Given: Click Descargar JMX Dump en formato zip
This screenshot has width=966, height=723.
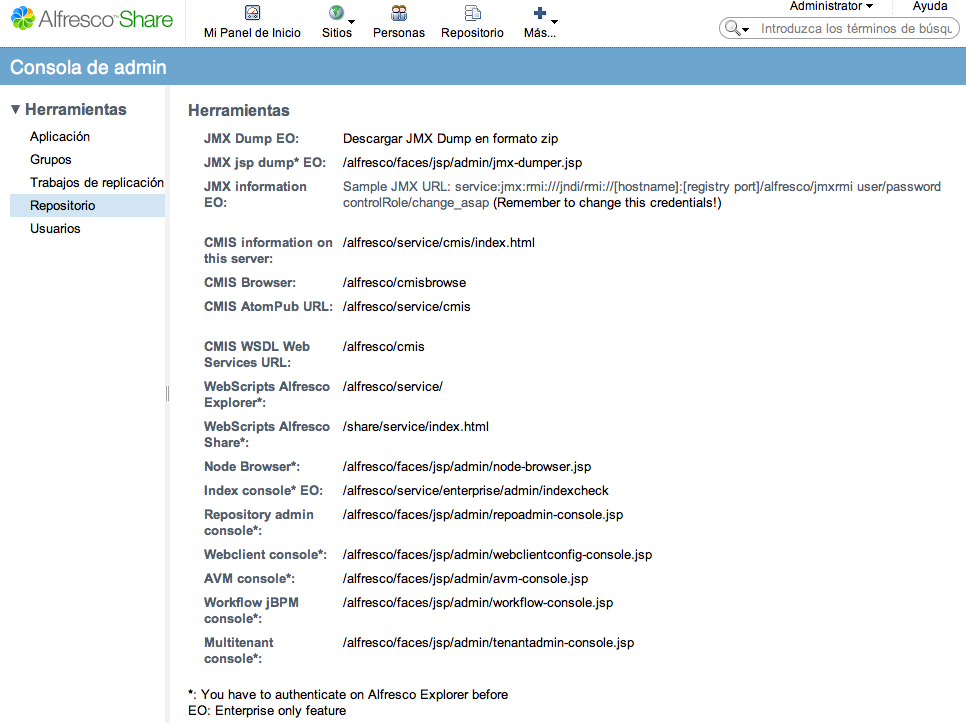Looking at the screenshot, I should point(450,139).
